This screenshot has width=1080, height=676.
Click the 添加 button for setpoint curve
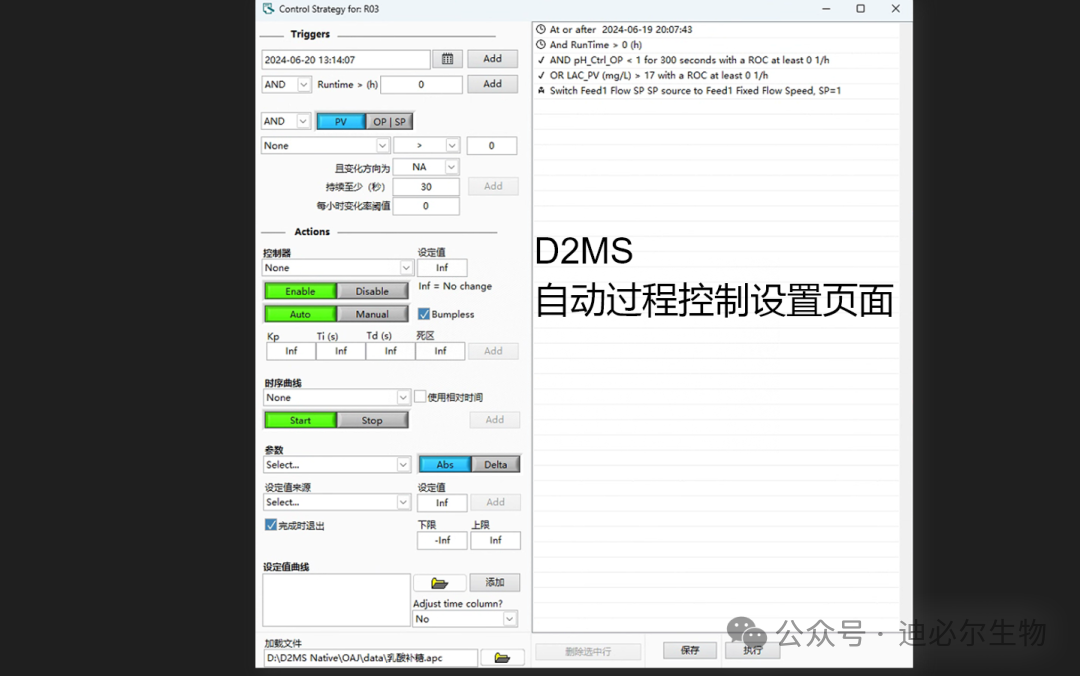pos(495,583)
